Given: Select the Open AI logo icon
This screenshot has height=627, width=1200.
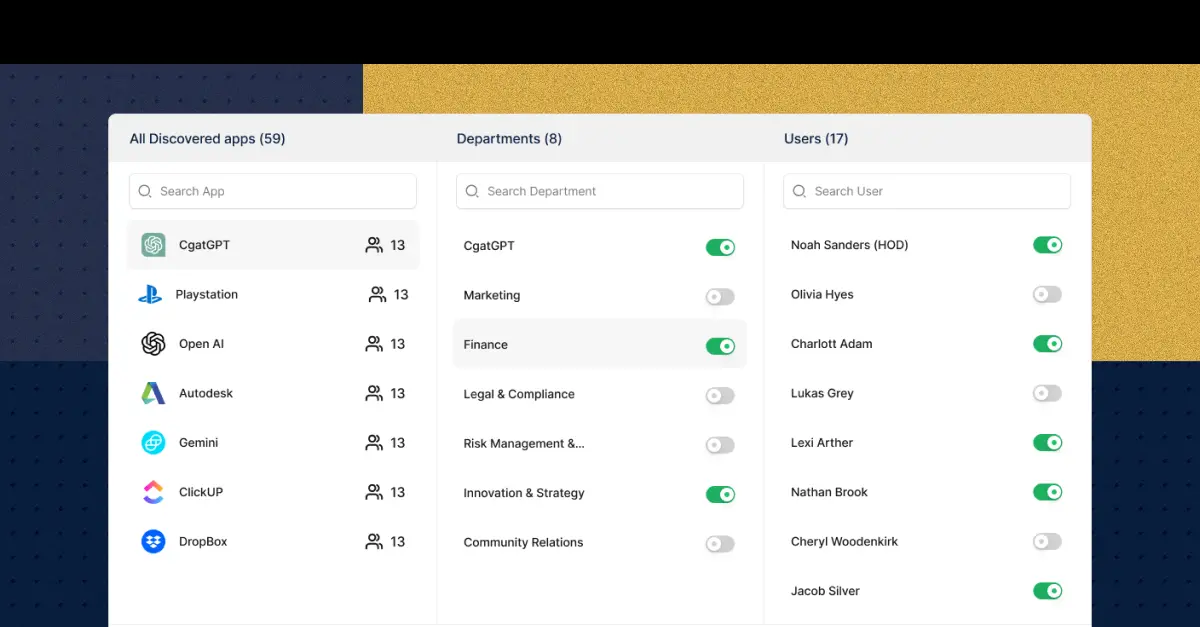Looking at the screenshot, I should coord(153,344).
